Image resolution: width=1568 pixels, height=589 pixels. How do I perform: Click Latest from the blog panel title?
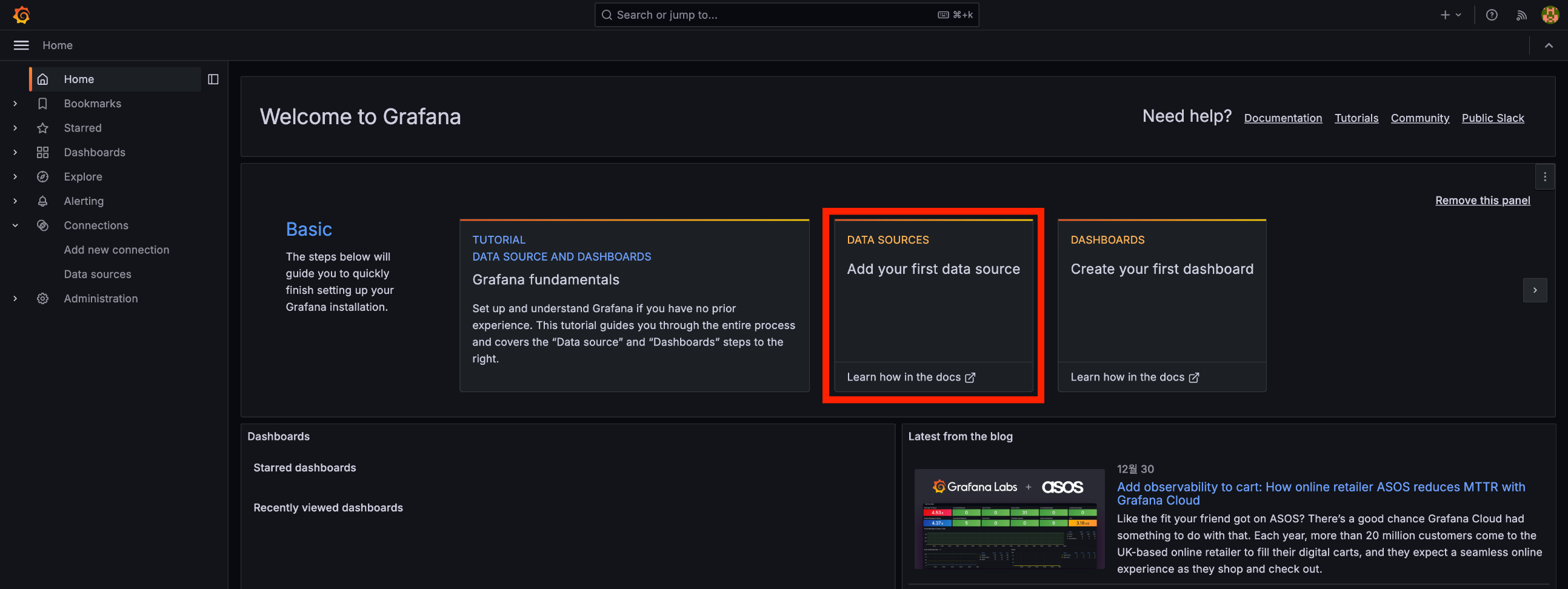click(x=960, y=436)
